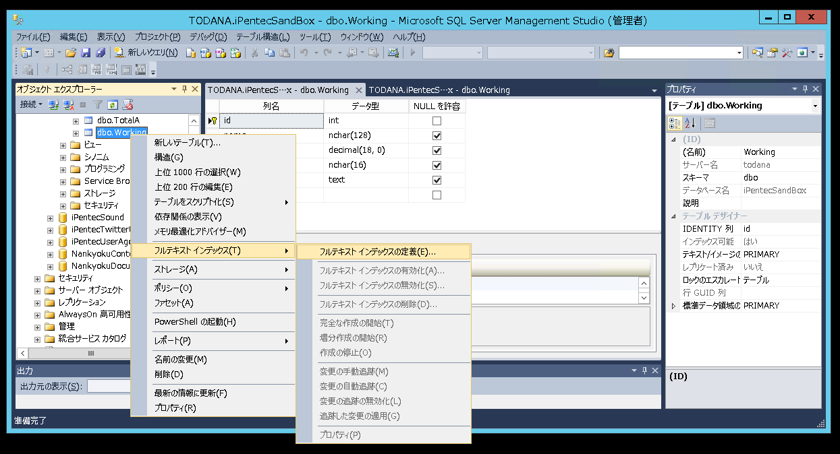
Task: Click the データ型 column header
Action: pyautogui.click(x=365, y=106)
